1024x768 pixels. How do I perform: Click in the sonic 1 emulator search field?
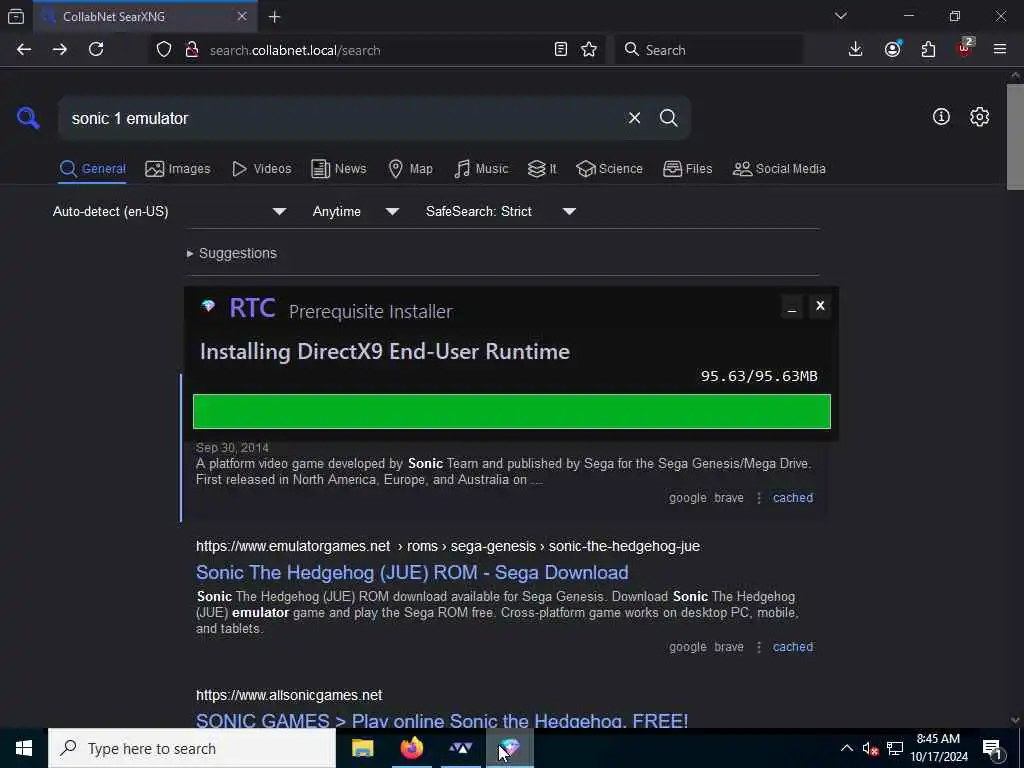340,118
